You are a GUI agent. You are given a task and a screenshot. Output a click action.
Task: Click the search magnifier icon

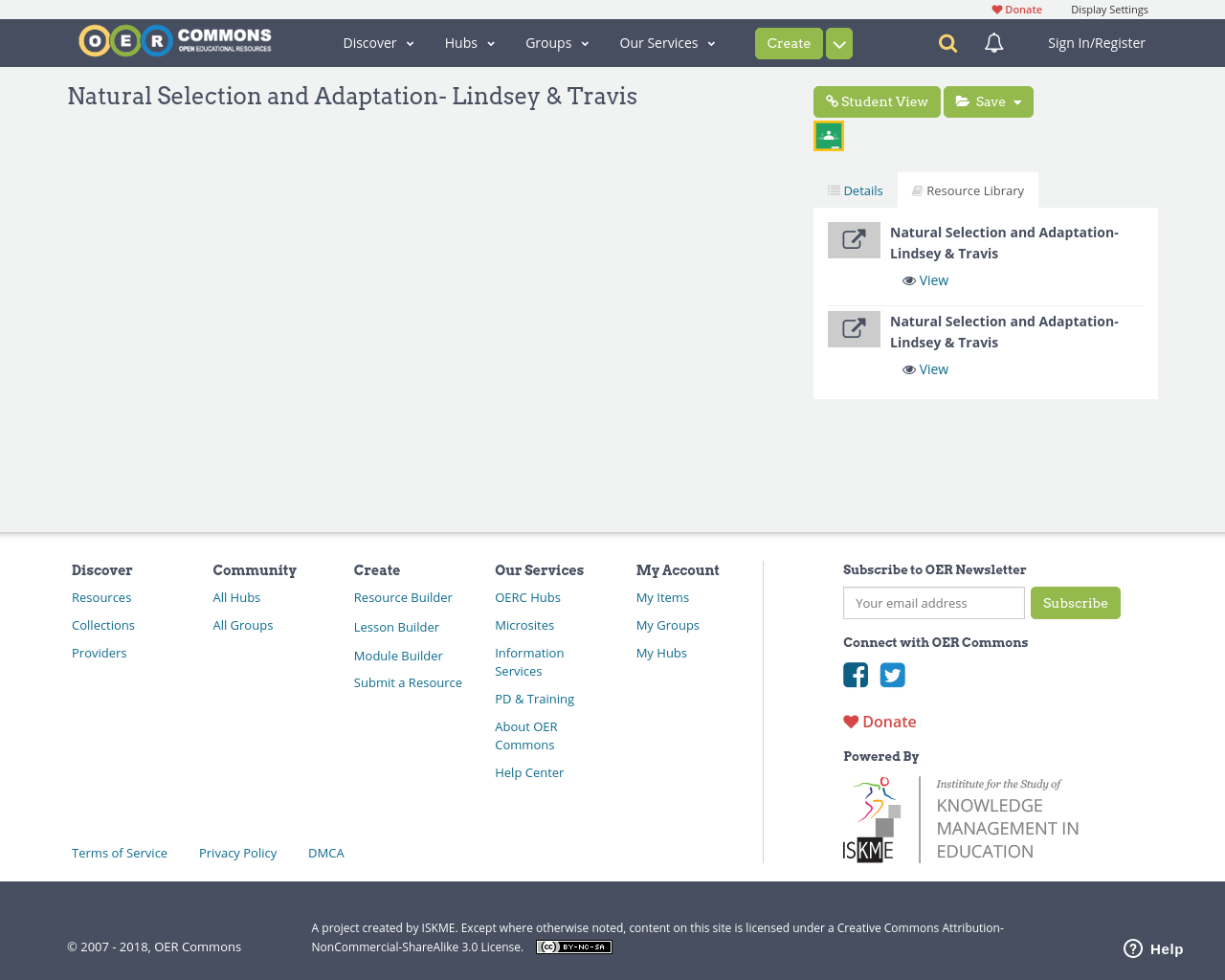[x=947, y=43]
